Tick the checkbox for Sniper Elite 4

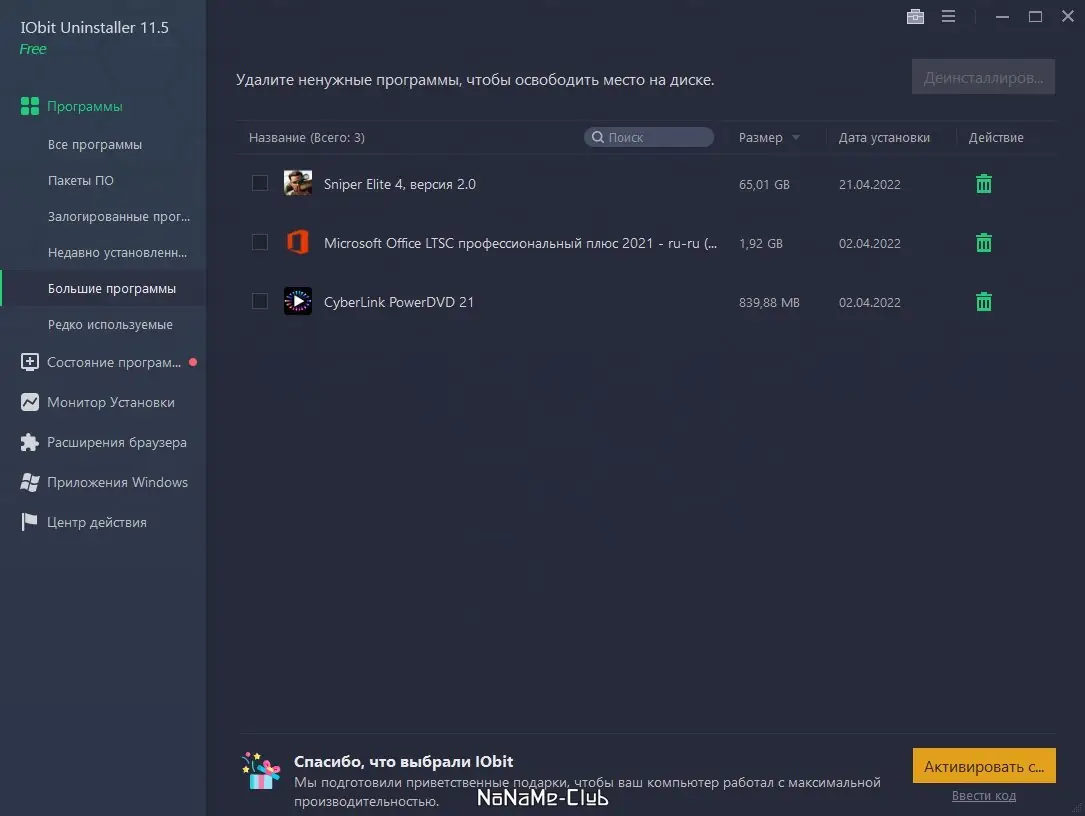[x=259, y=183]
